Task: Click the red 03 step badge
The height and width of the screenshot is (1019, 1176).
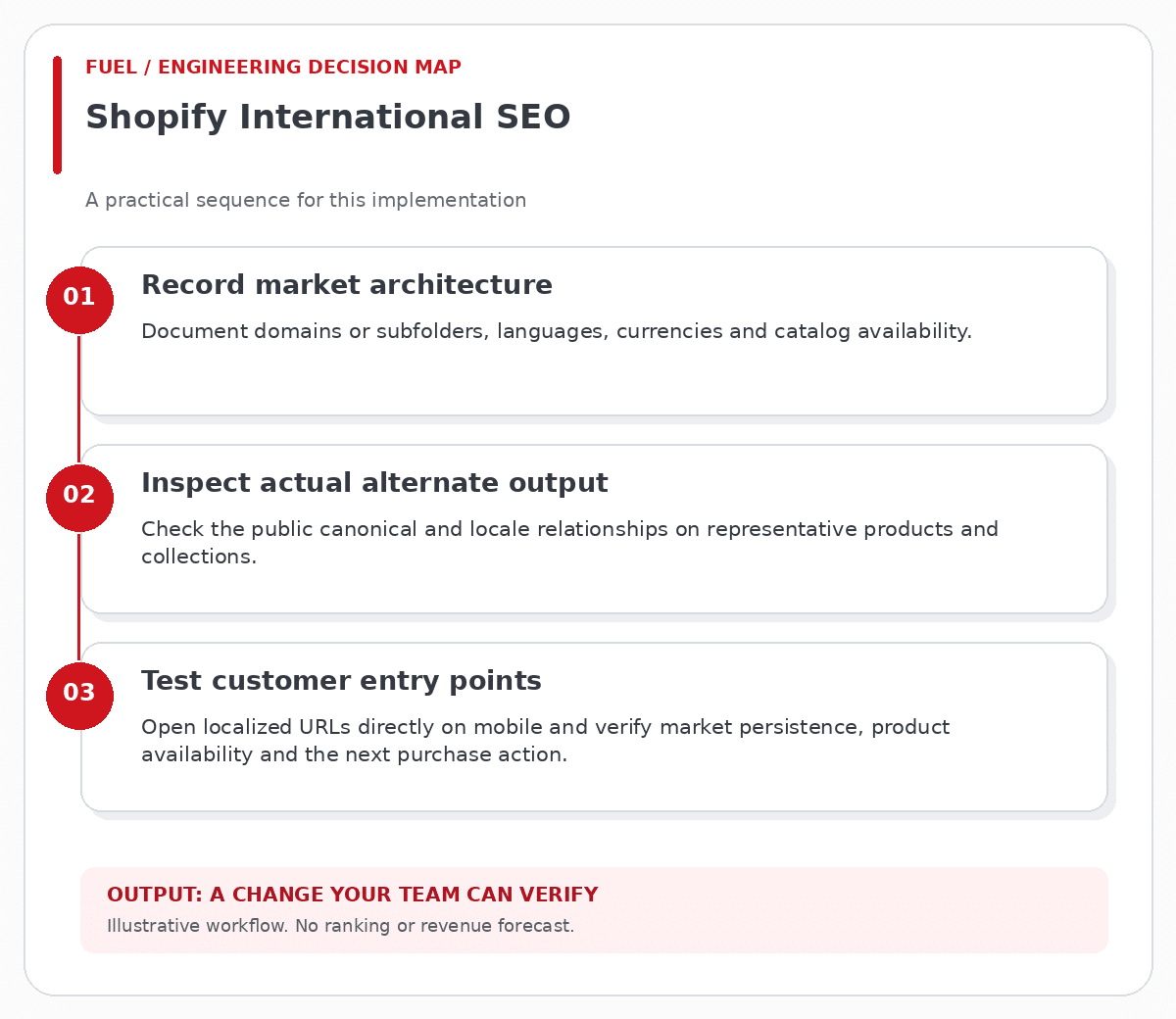Action: click(x=79, y=696)
